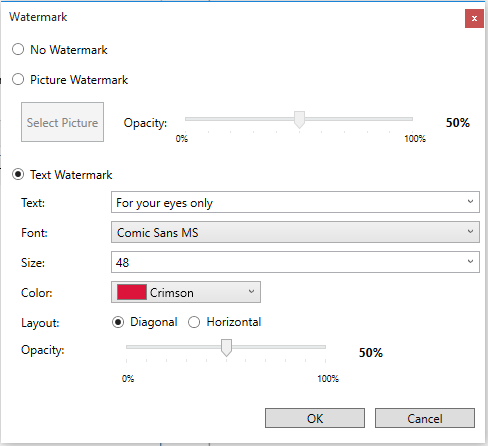Click the Select Picture button
Screen dimensions: 488x446
point(62,122)
